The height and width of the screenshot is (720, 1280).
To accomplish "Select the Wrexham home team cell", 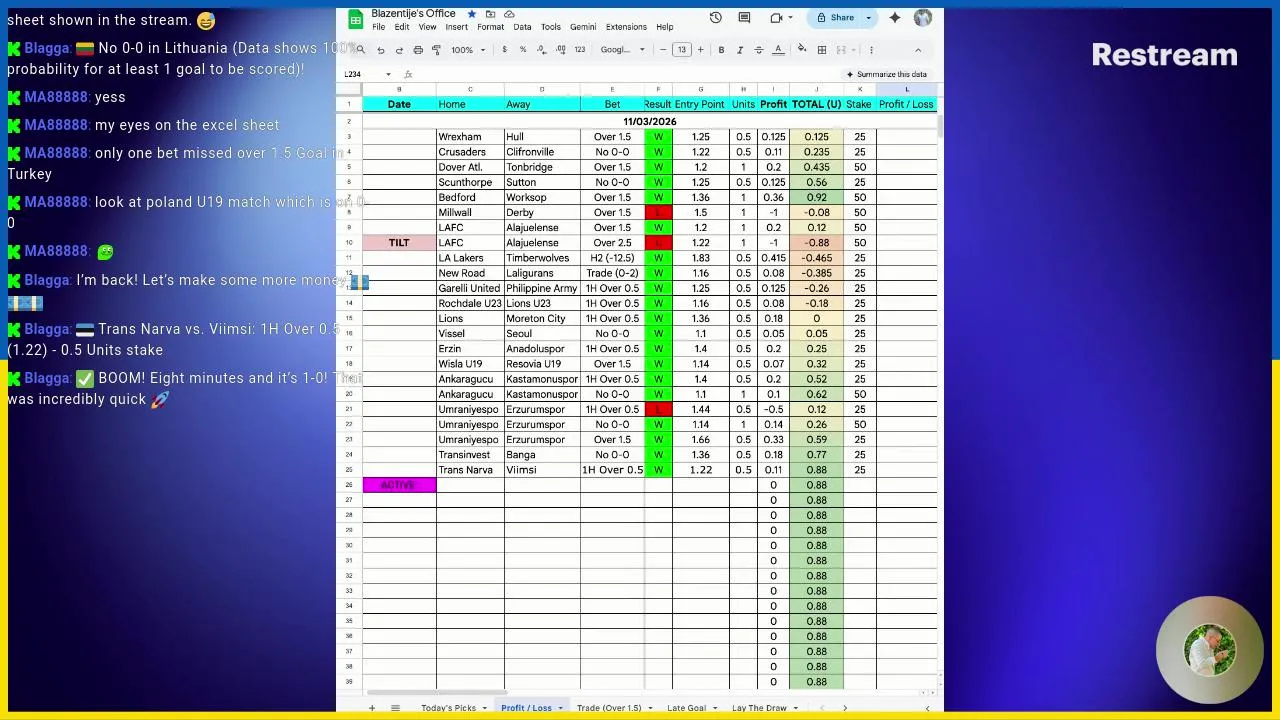I will point(470,137).
